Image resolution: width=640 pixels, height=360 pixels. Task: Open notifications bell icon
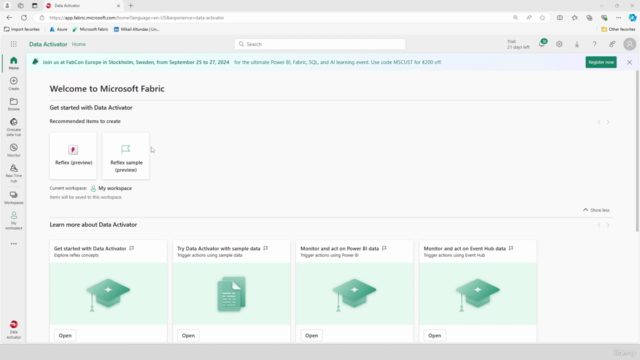coord(542,44)
